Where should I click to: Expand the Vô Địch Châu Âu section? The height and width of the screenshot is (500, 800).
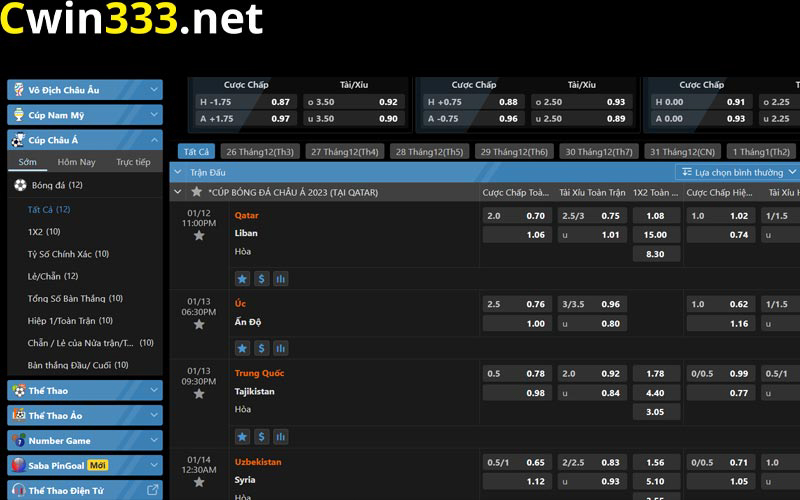154,90
